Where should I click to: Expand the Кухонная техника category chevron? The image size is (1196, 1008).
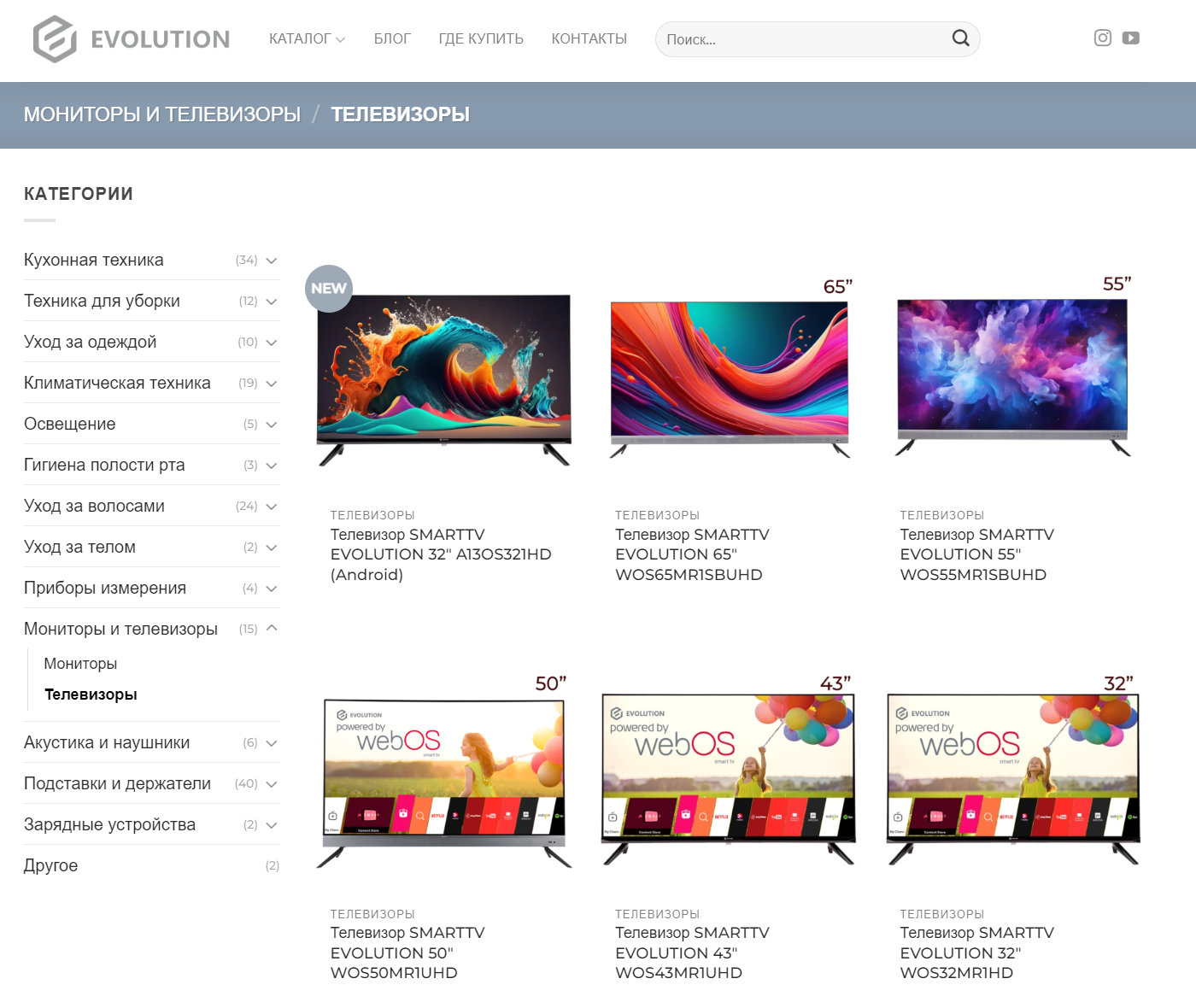[x=272, y=261]
